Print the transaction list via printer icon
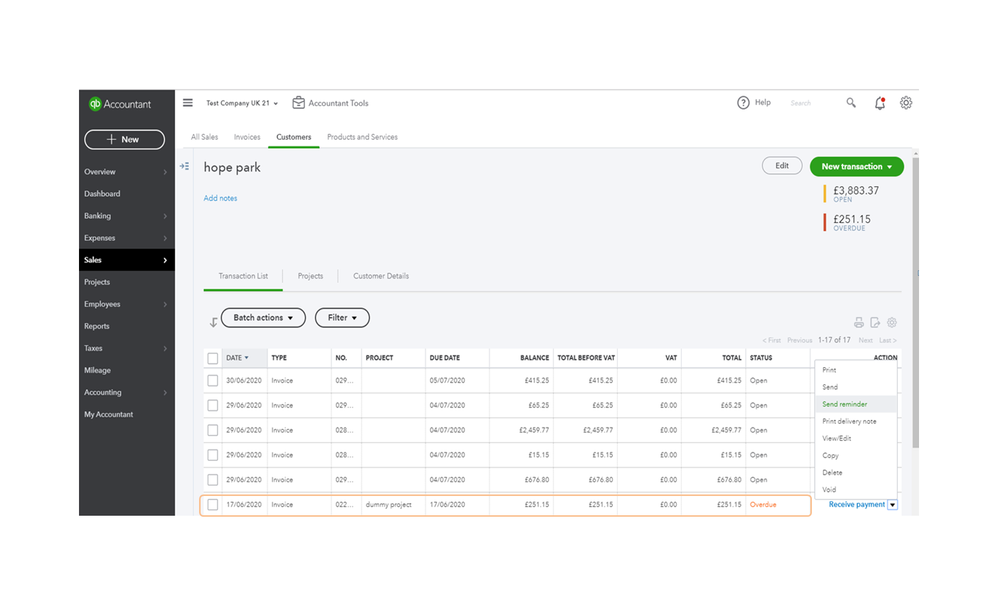This screenshot has height=599, width=998. coord(858,323)
